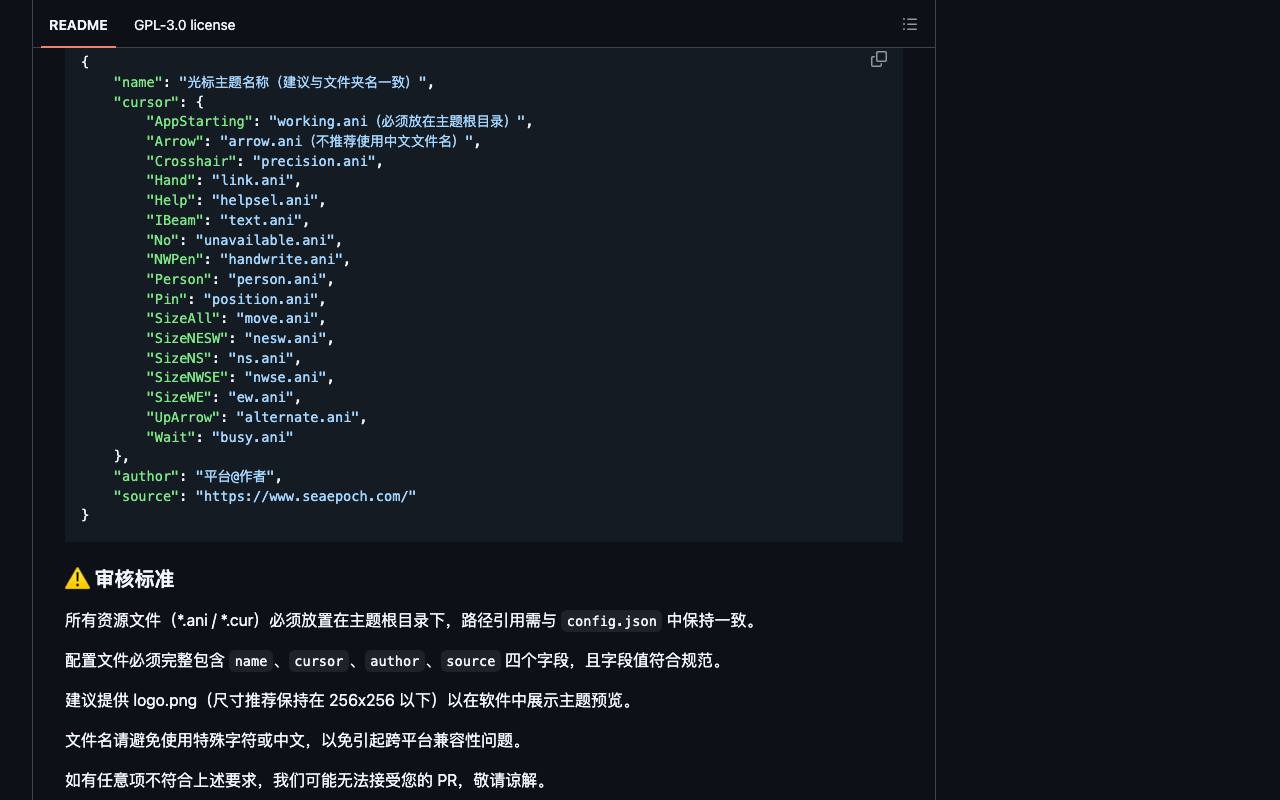Screen dimensions: 1280x800
Task: Click the inline code word 'author'
Action: [x=395, y=661]
